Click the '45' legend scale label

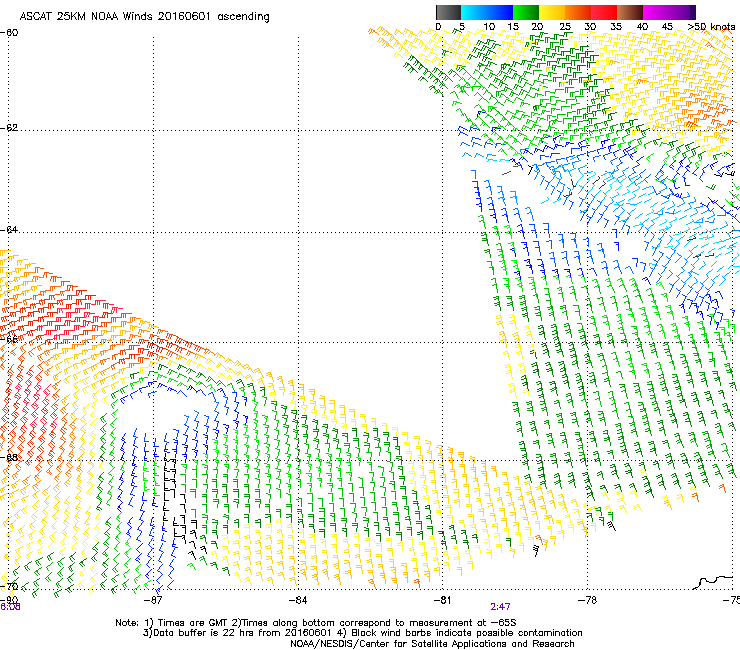[667, 27]
